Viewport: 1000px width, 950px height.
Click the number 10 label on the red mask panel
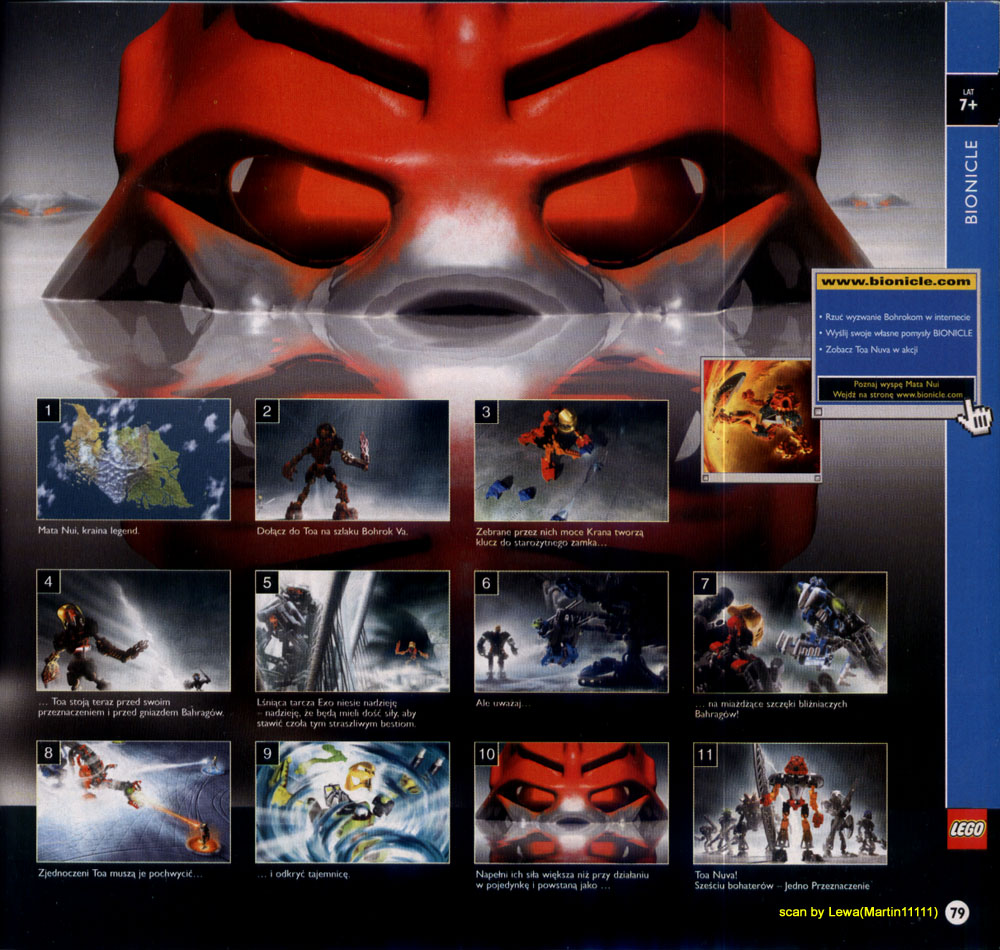487,754
